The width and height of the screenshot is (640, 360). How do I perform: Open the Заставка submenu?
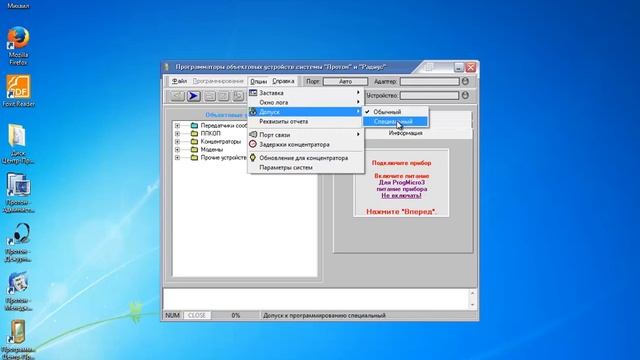305,93
